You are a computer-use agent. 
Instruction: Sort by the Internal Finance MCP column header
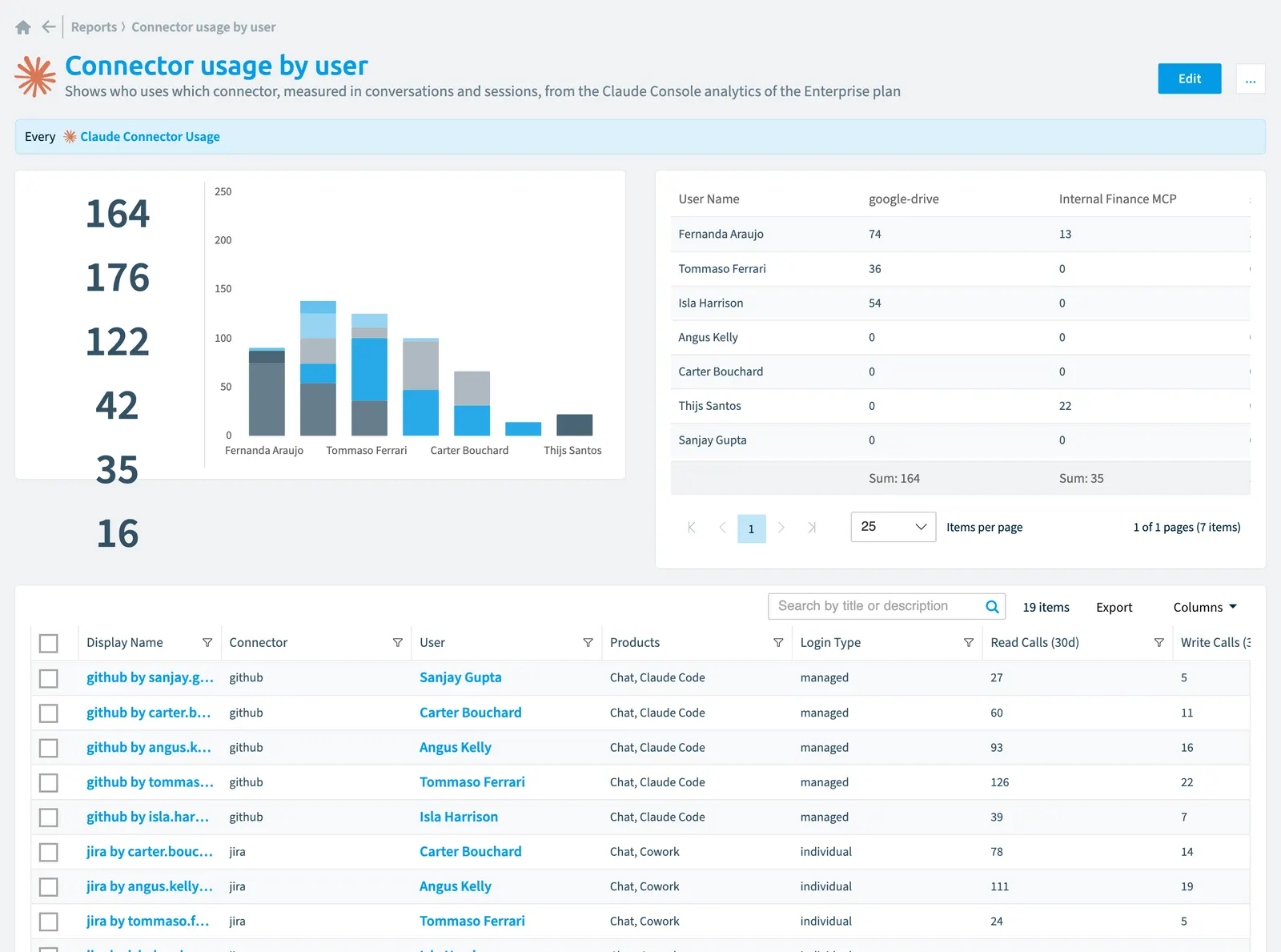1118,199
